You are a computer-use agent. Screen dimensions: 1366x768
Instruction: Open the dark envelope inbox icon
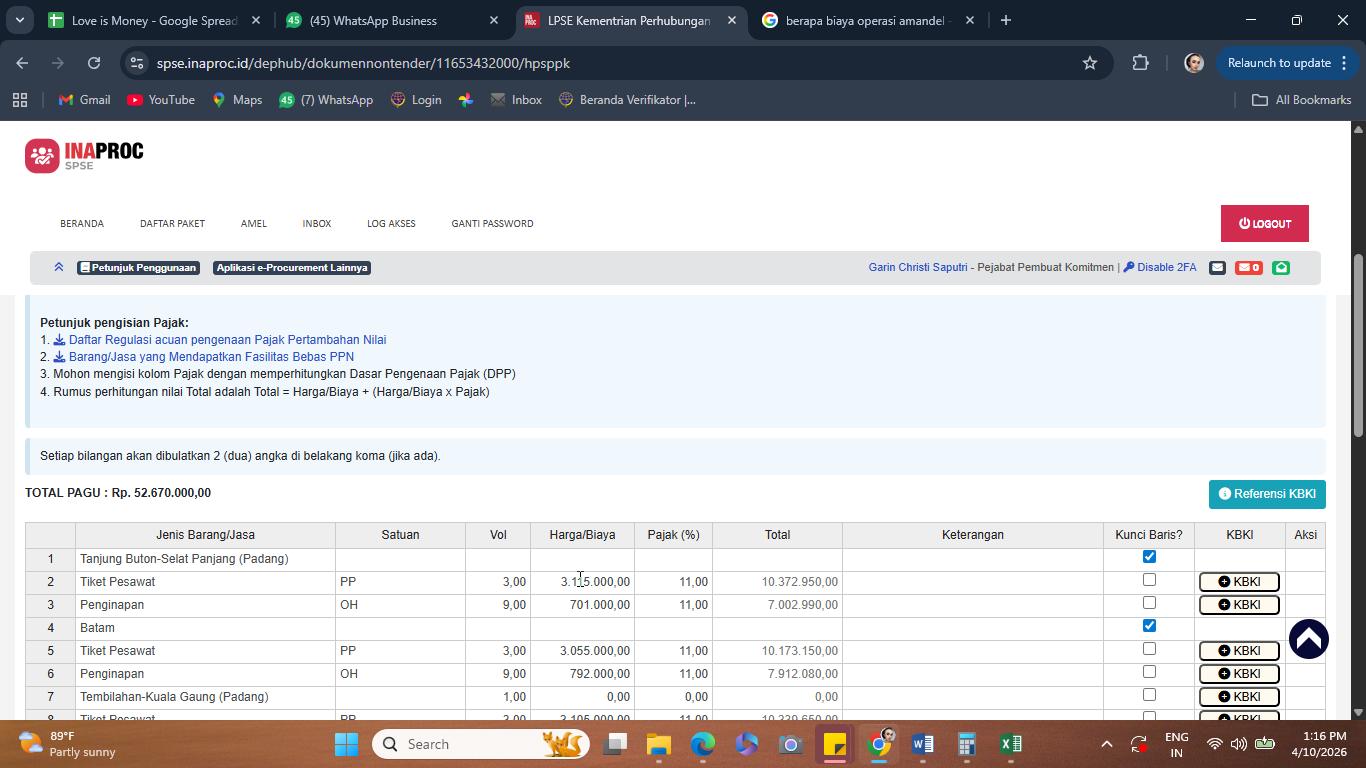click(1217, 267)
